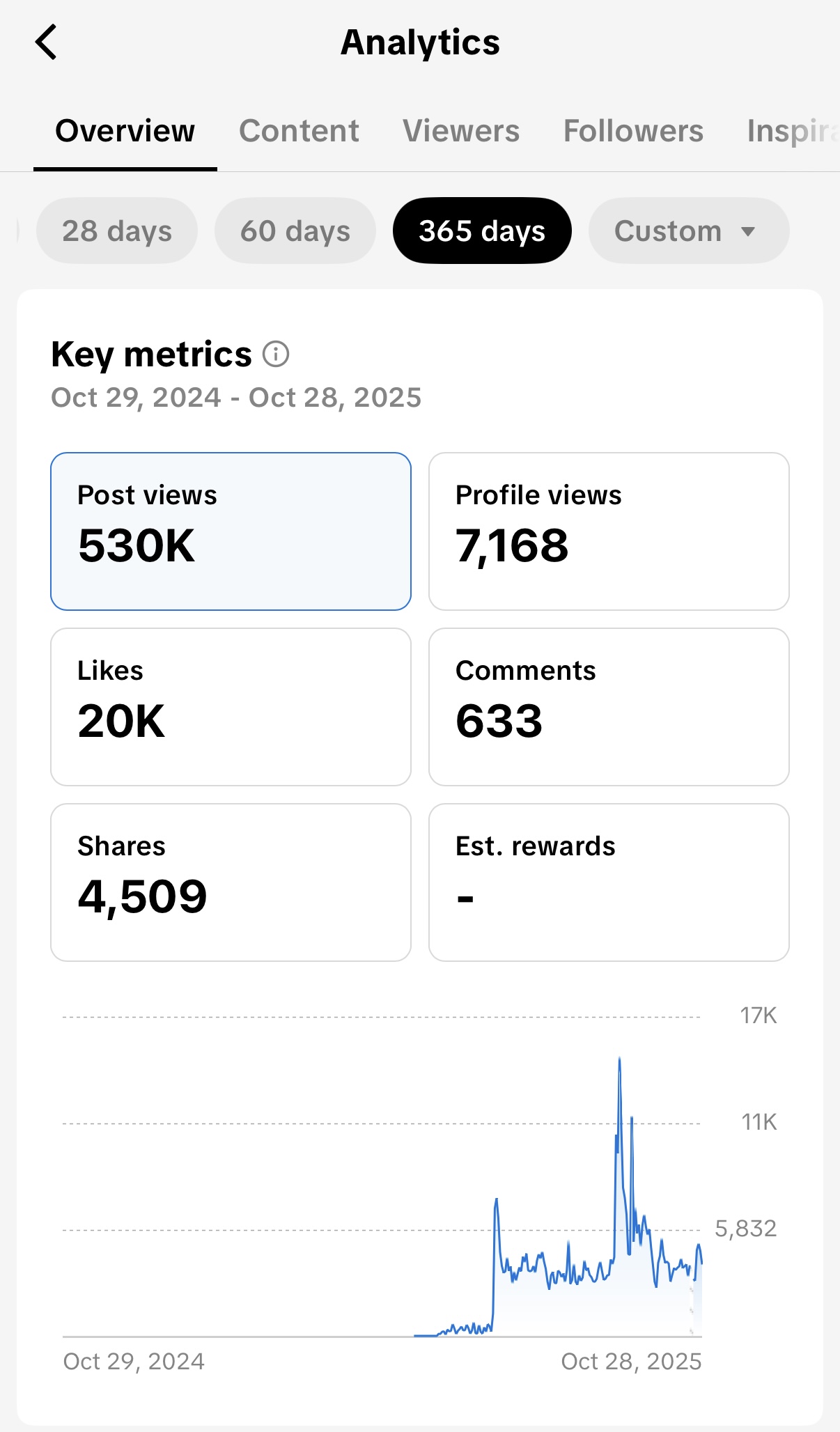This screenshot has width=840, height=1432.
Task: Show the Profile views metric
Action: pyautogui.click(x=609, y=531)
